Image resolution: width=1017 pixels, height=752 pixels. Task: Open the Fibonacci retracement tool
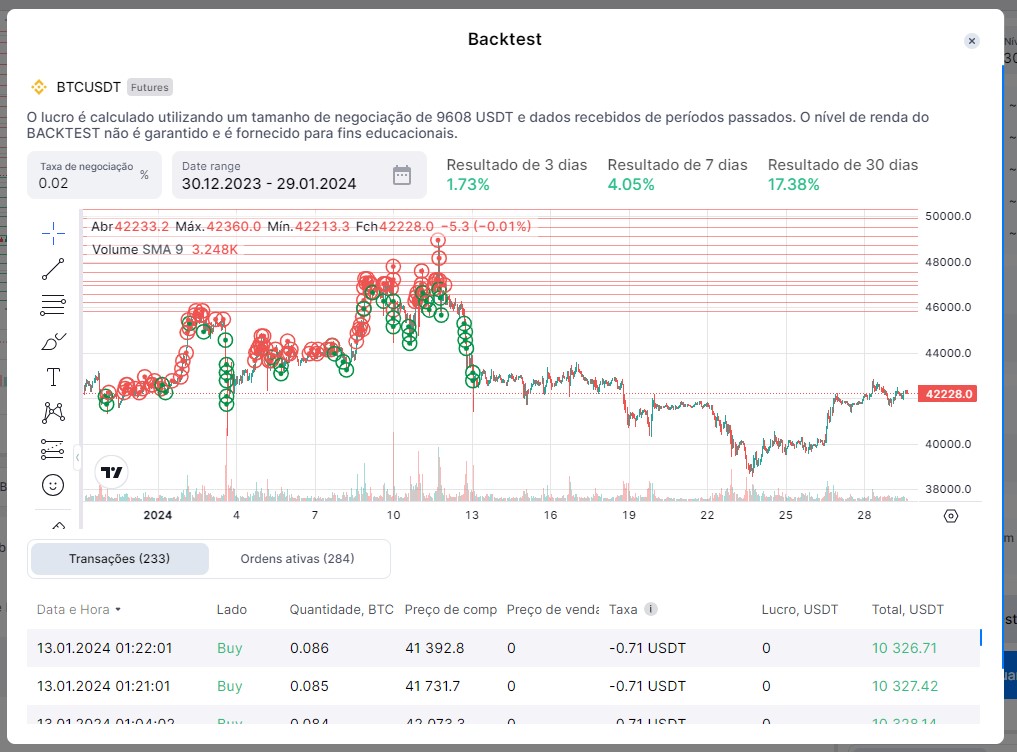pyautogui.click(x=53, y=305)
